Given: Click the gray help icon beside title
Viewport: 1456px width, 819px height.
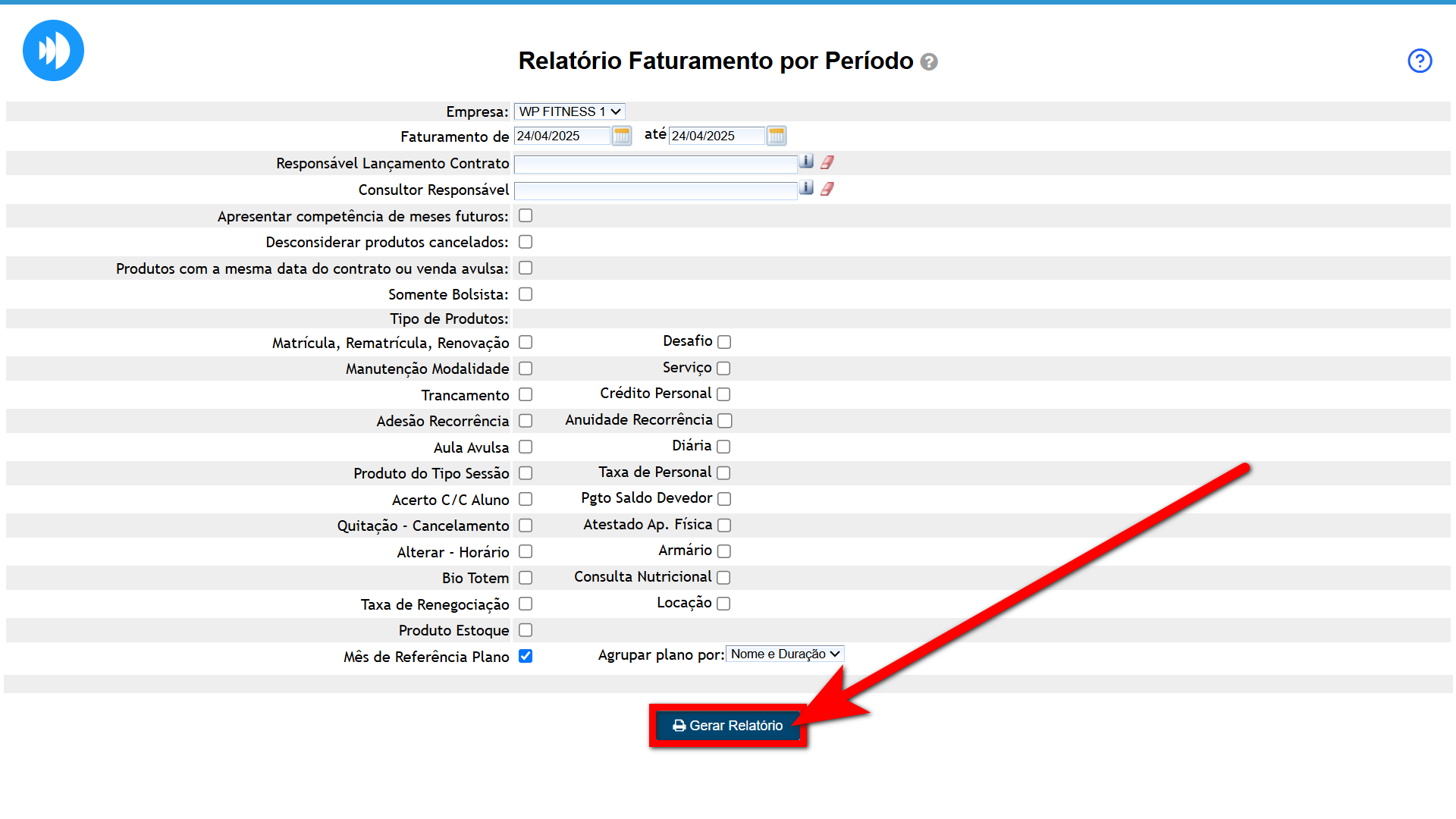Looking at the screenshot, I should [x=929, y=62].
